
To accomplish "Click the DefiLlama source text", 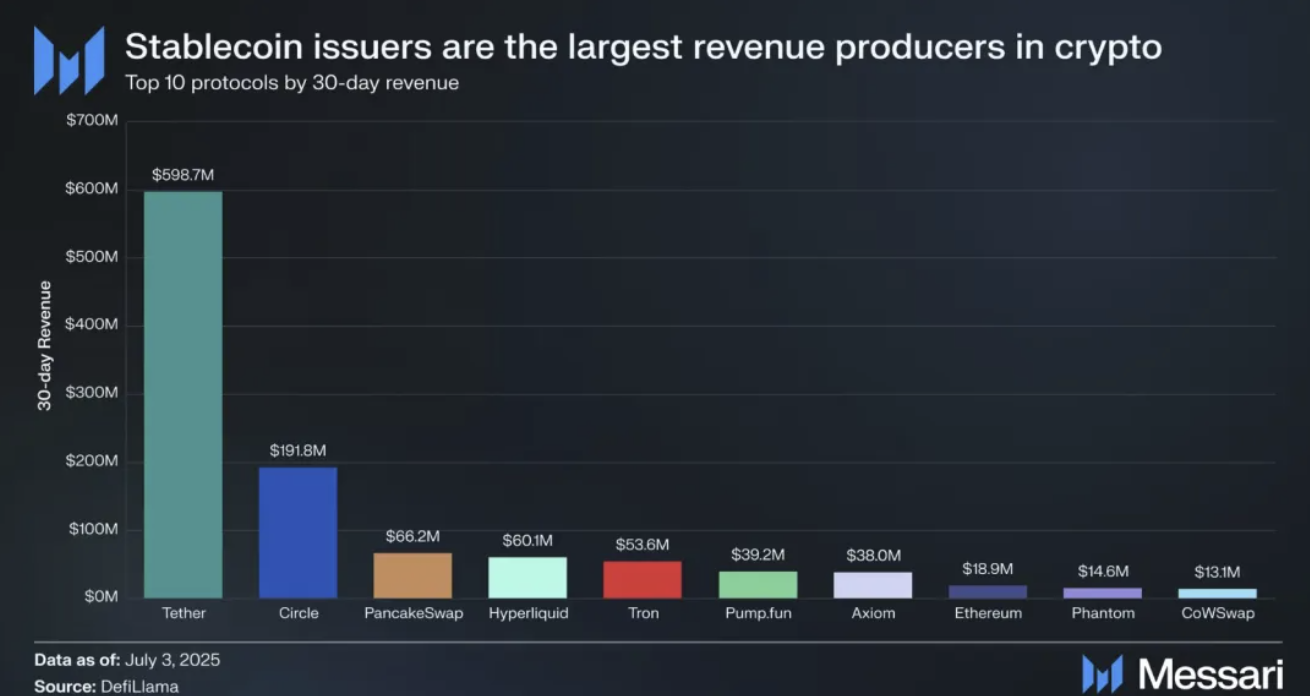I will (139, 686).
